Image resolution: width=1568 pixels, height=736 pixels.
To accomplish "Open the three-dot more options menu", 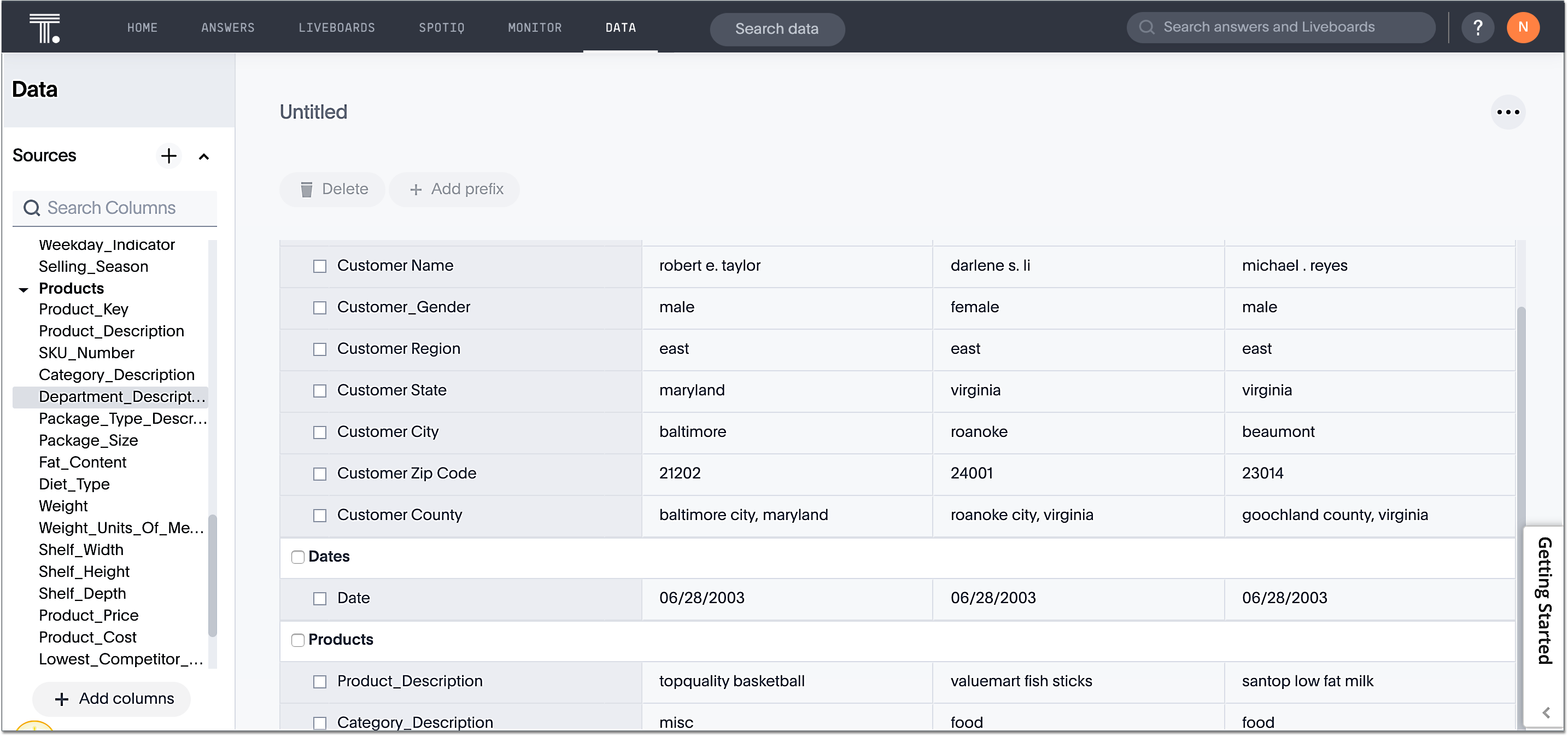I will coord(1507,112).
